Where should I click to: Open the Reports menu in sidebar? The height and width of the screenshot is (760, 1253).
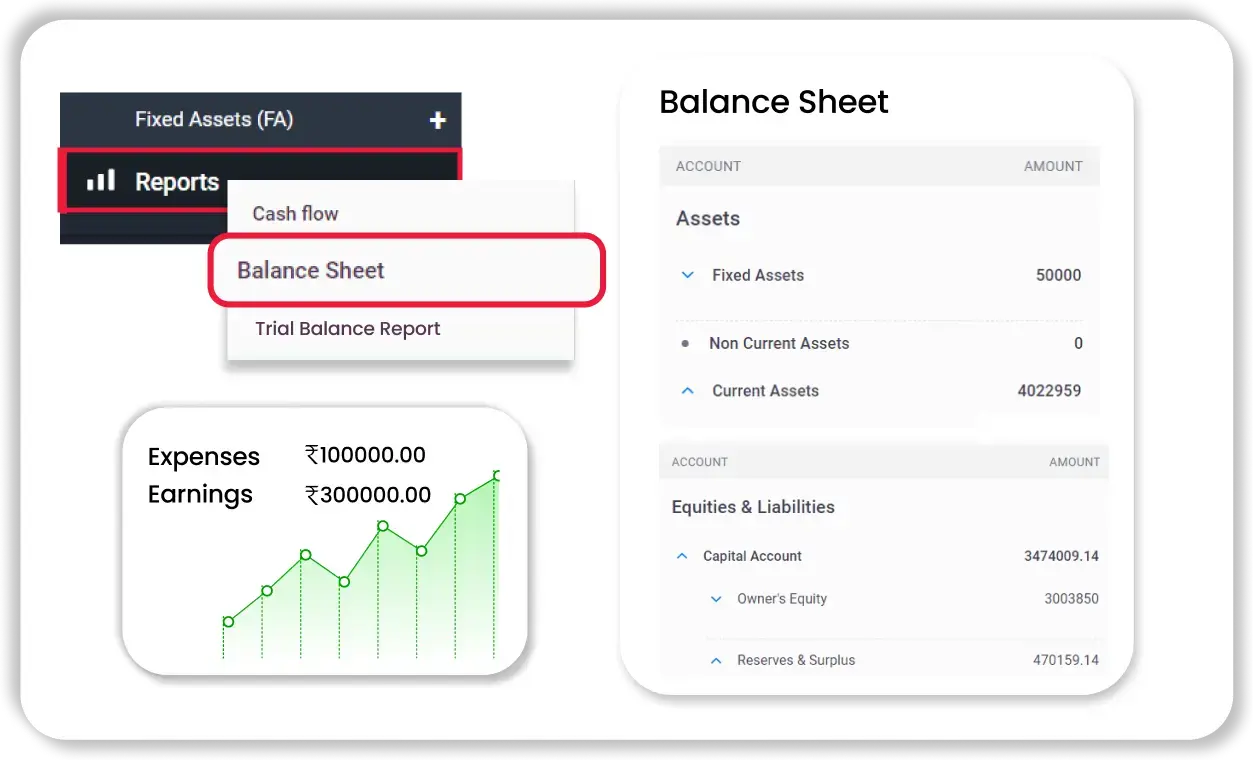177,182
